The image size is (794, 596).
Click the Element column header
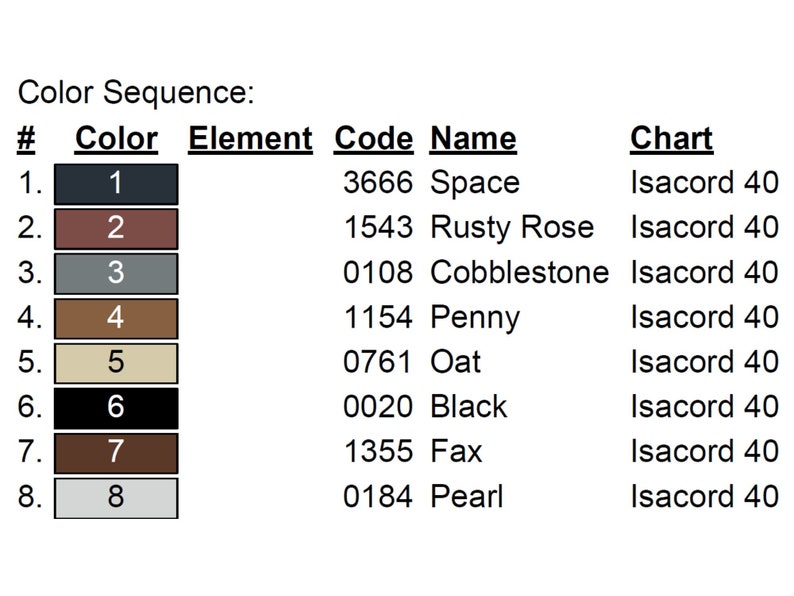pos(251,138)
